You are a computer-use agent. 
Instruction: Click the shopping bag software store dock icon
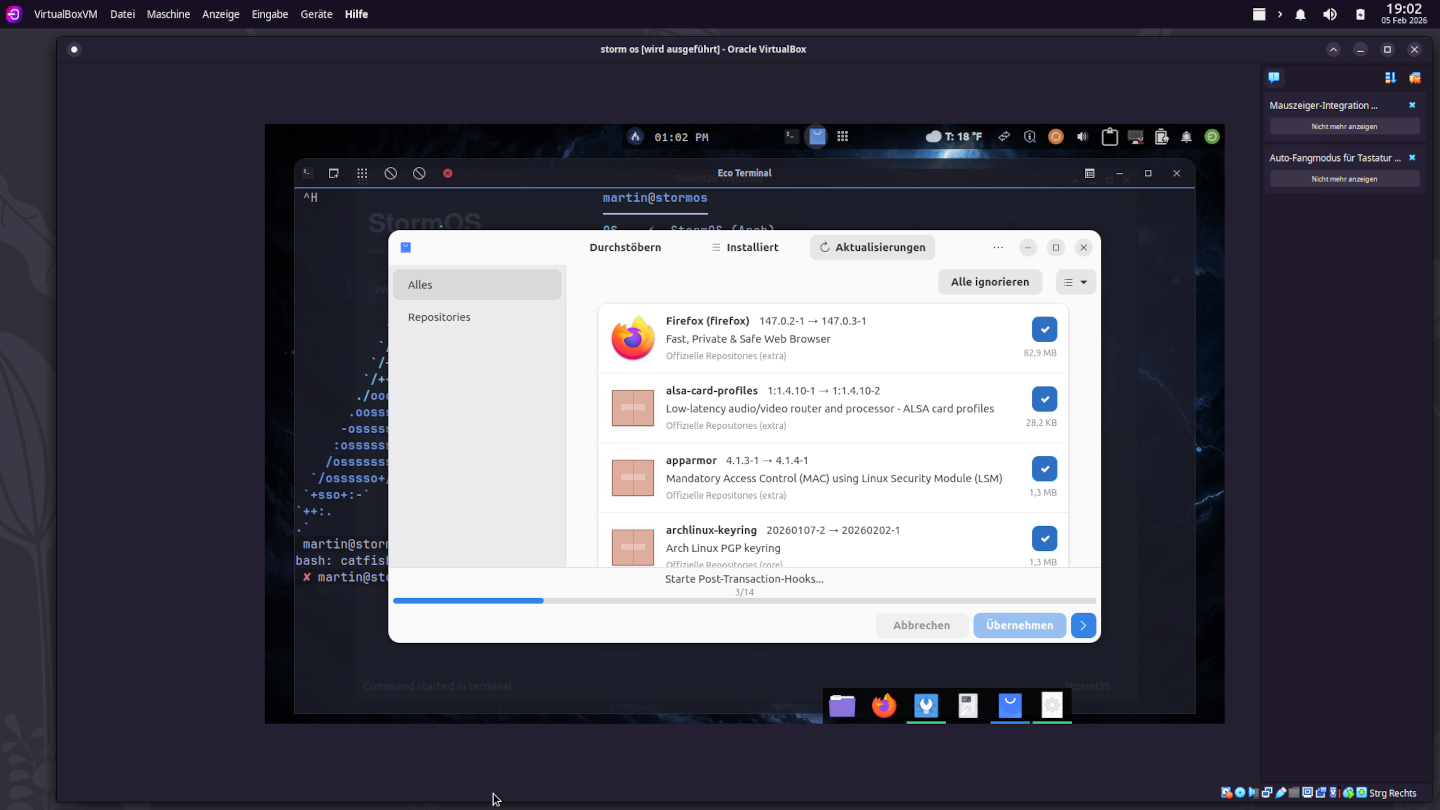1010,706
